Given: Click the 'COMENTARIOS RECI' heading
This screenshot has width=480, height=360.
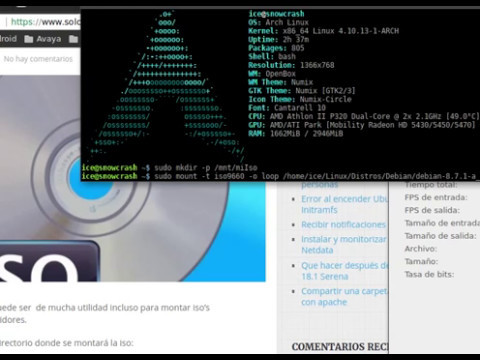Looking at the screenshot, I should click(340, 347).
